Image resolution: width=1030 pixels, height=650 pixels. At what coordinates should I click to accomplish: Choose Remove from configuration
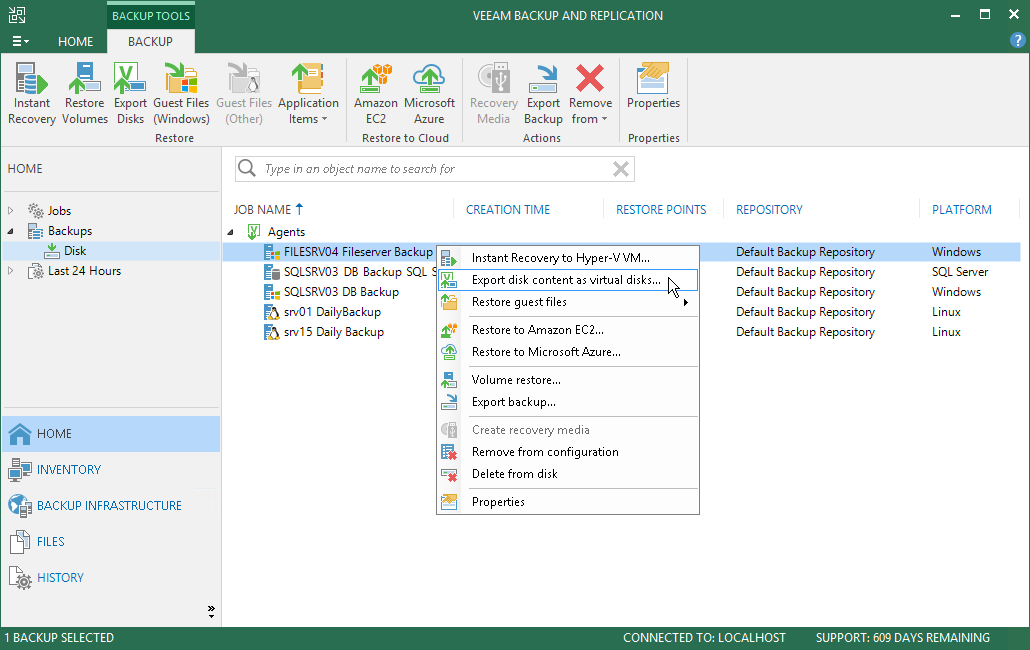click(x=568, y=452)
